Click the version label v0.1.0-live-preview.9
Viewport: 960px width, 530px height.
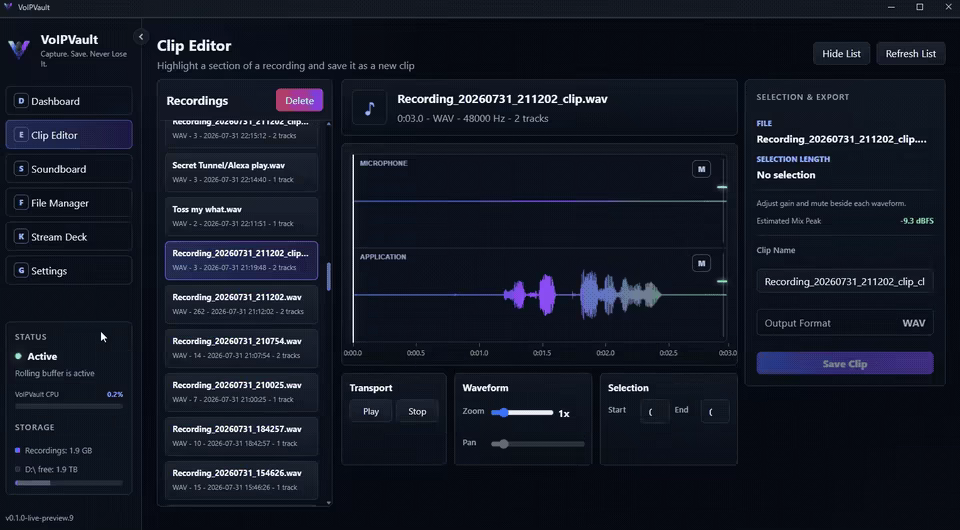tap(40, 518)
